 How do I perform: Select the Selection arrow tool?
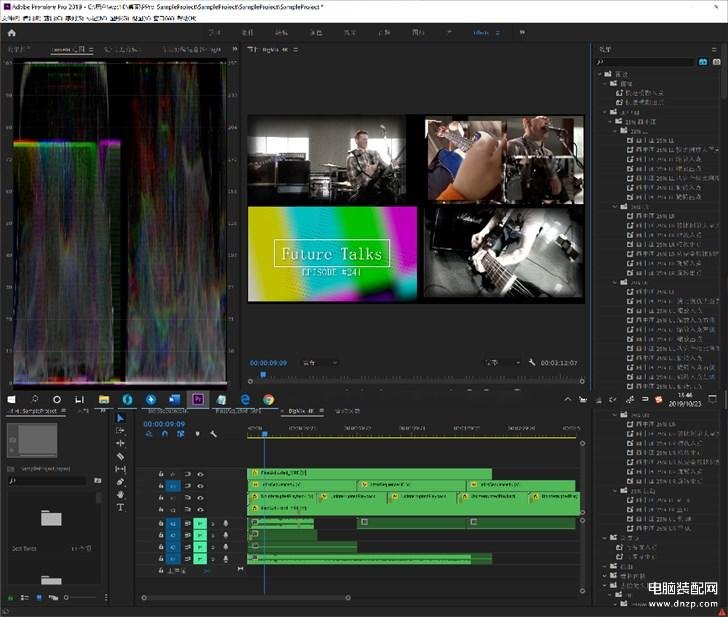[x=121, y=418]
